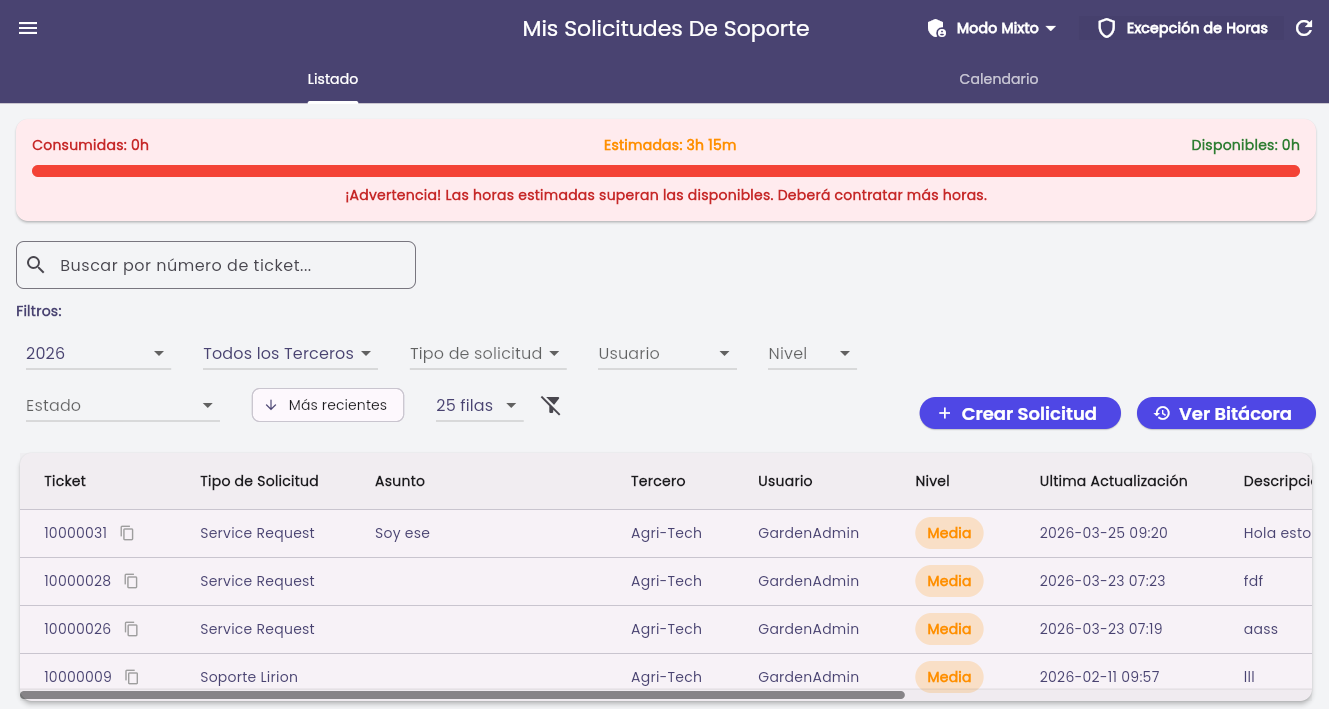Switch to the Calendario tab
1329x709 pixels.
pyautogui.click(x=998, y=79)
